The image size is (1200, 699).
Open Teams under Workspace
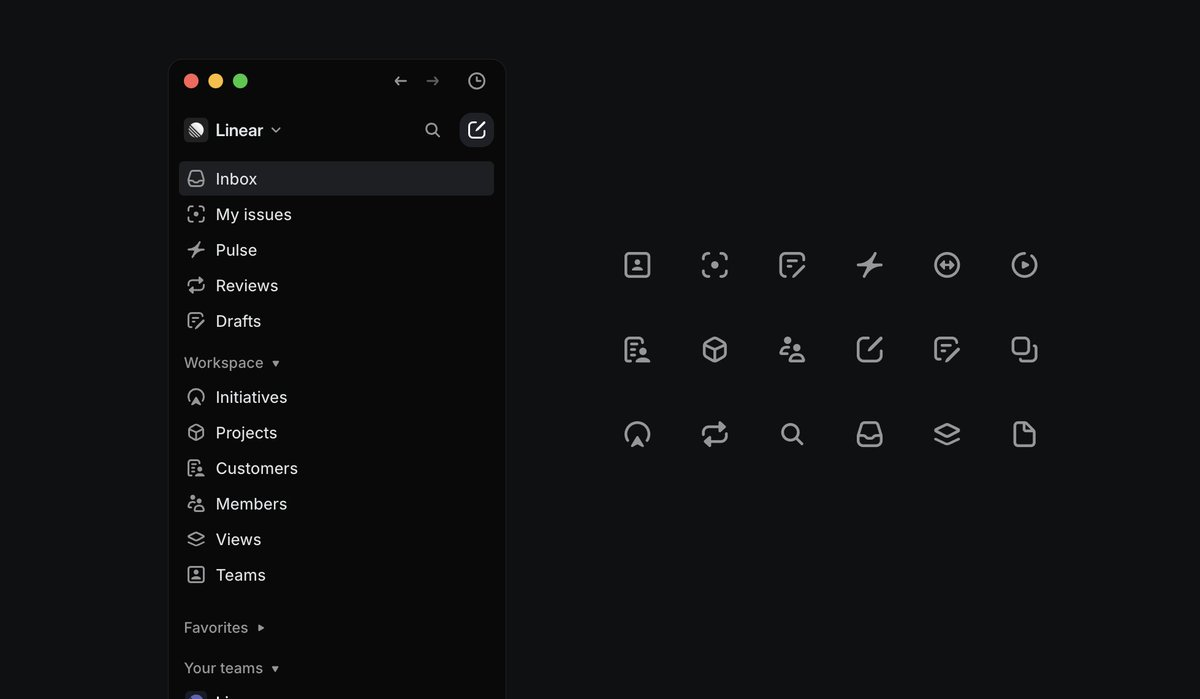[336, 575]
